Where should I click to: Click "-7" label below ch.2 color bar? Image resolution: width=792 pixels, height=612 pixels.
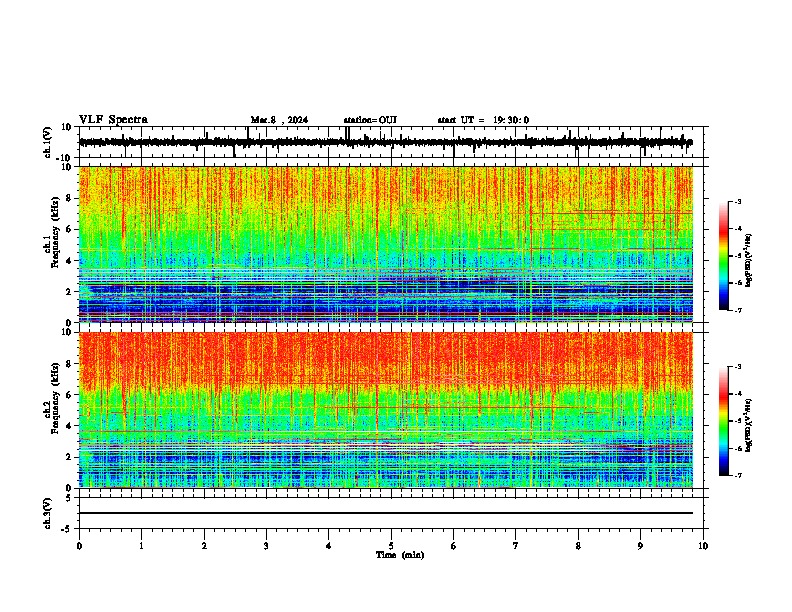(737, 476)
